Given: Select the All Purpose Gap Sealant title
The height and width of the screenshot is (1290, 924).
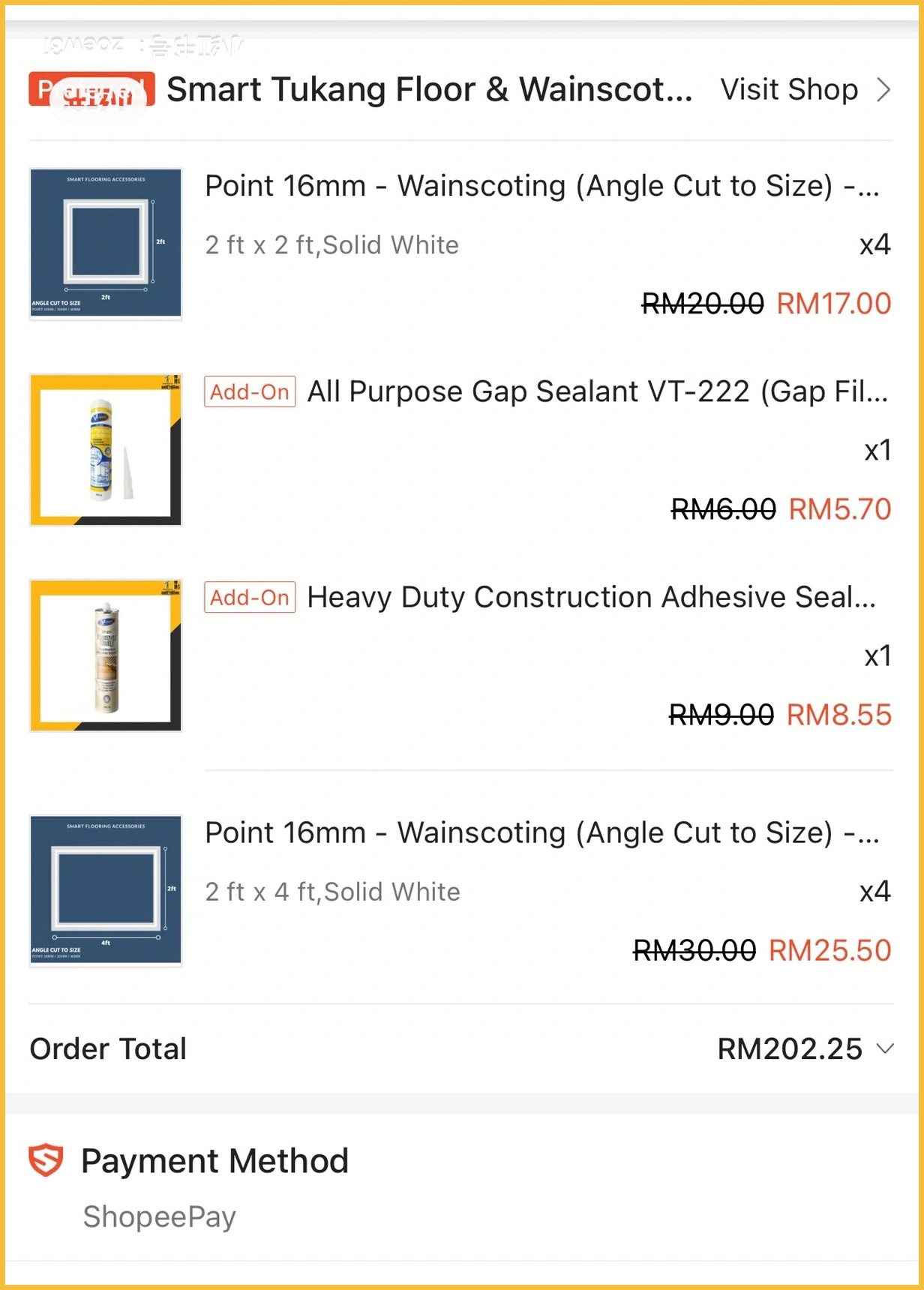Looking at the screenshot, I should click(x=597, y=391).
